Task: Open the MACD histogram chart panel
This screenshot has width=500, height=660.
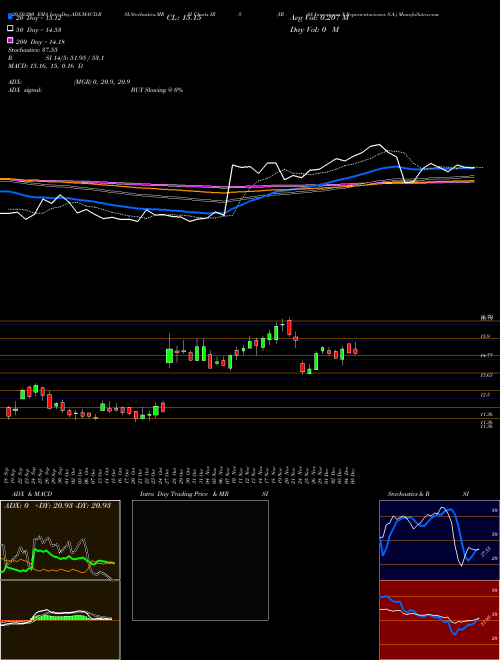Action: (x=60, y=620)
